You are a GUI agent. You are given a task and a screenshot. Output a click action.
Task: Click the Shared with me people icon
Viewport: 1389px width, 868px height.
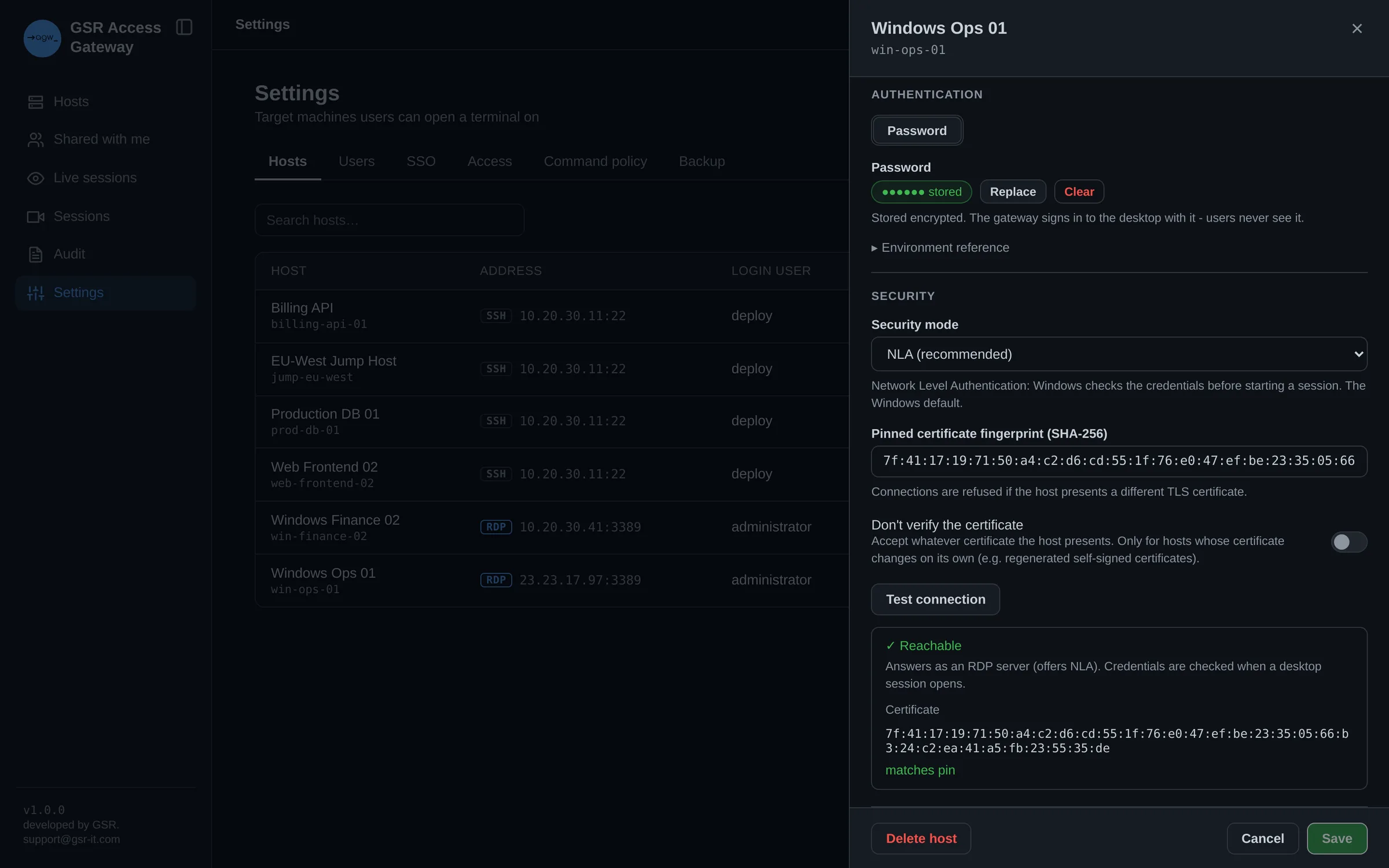click(36, 139)
